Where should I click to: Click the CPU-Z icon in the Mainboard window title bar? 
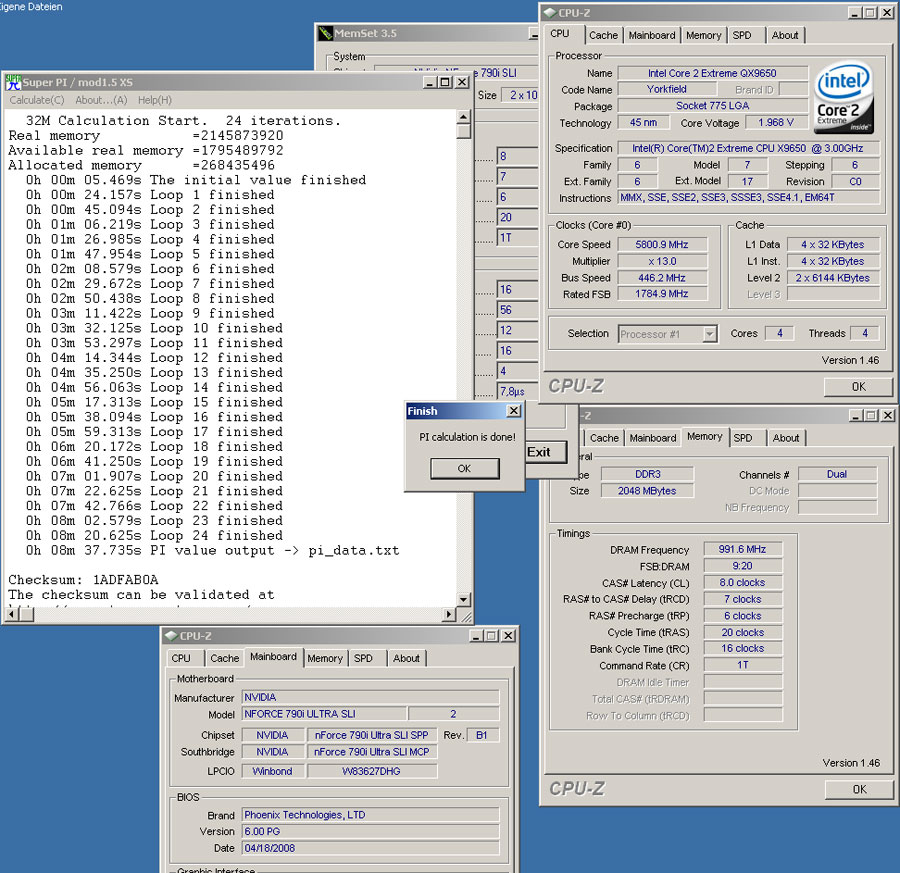coord(171,636)
